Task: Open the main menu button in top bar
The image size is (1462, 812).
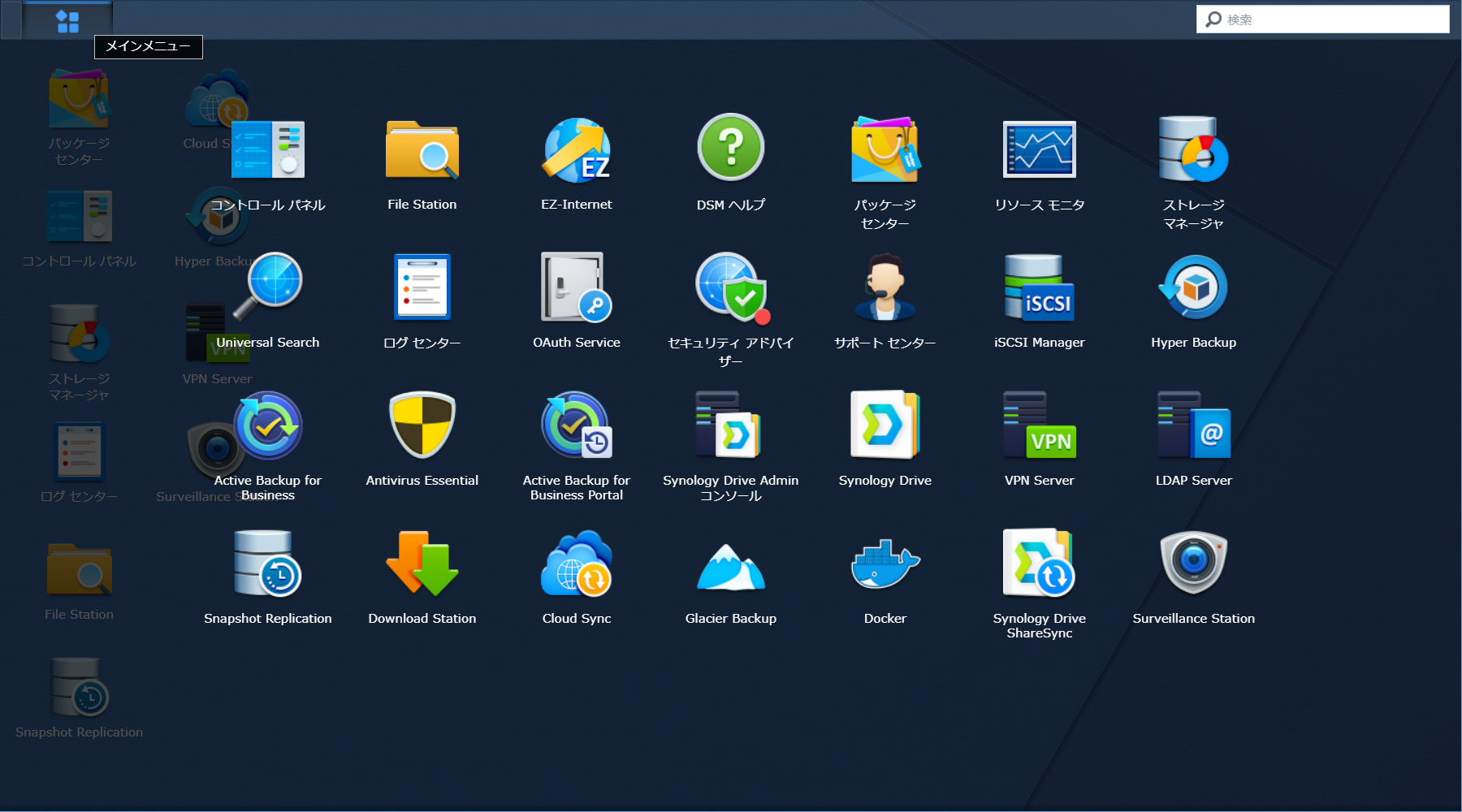Action: tap(67, 20)
